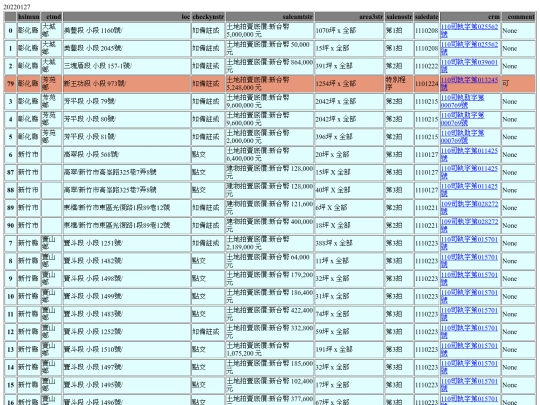The height and width of the screenshot is (405, 540).
Task: Select the '121,600' price cell in row 89
Action: pos(270,208)
